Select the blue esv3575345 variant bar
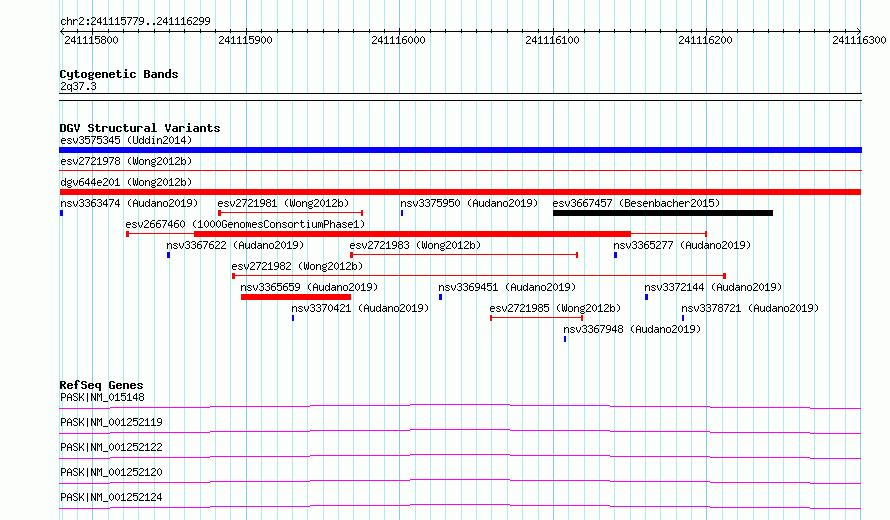 tap(460, 150)
